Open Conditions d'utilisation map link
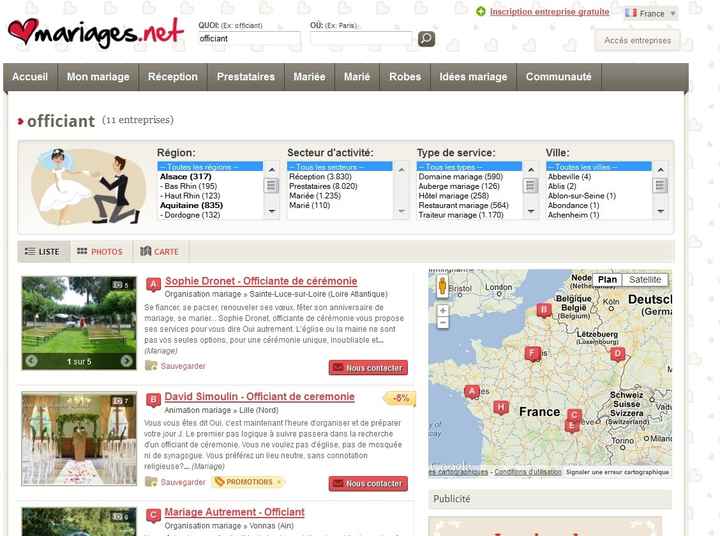This screenshot has height=536, width=720. (528, 472)
